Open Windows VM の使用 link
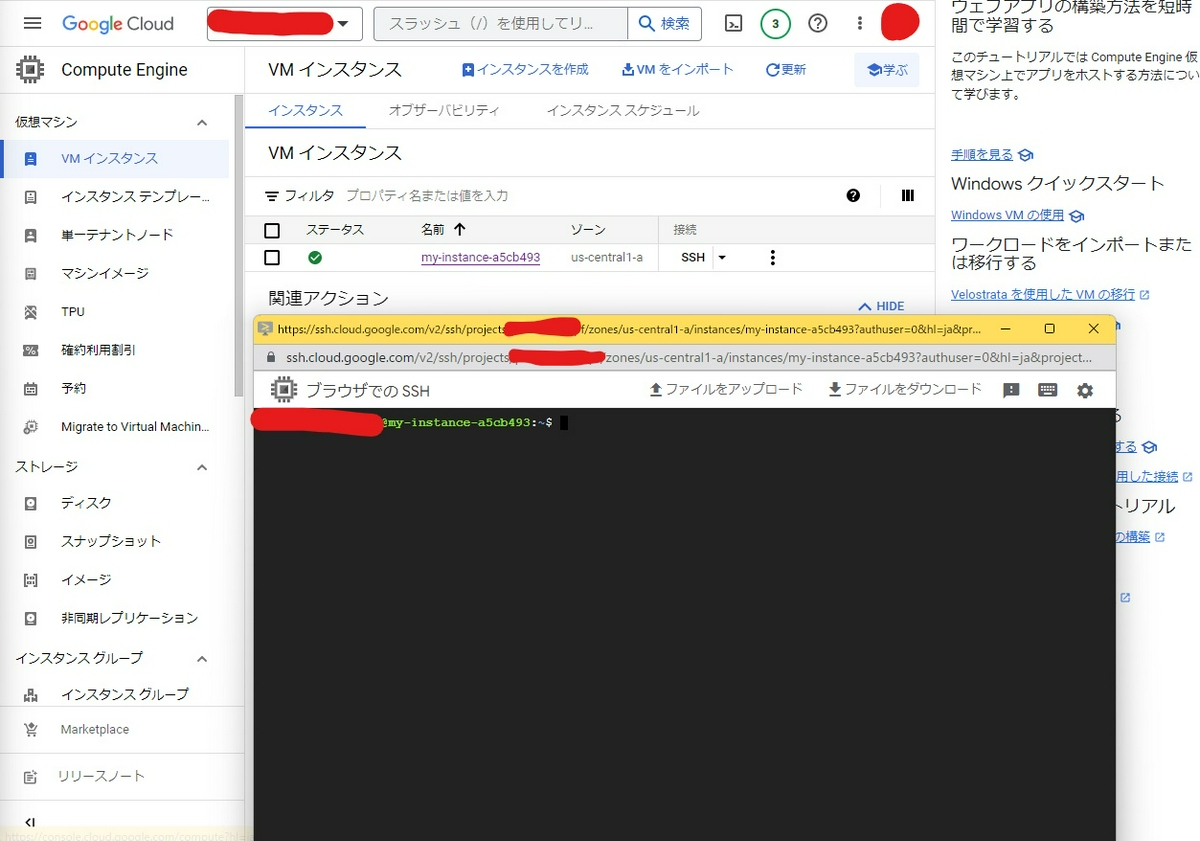Image resolution: width=1200 pixels, height=841 pixels. tap(1008, 216)
